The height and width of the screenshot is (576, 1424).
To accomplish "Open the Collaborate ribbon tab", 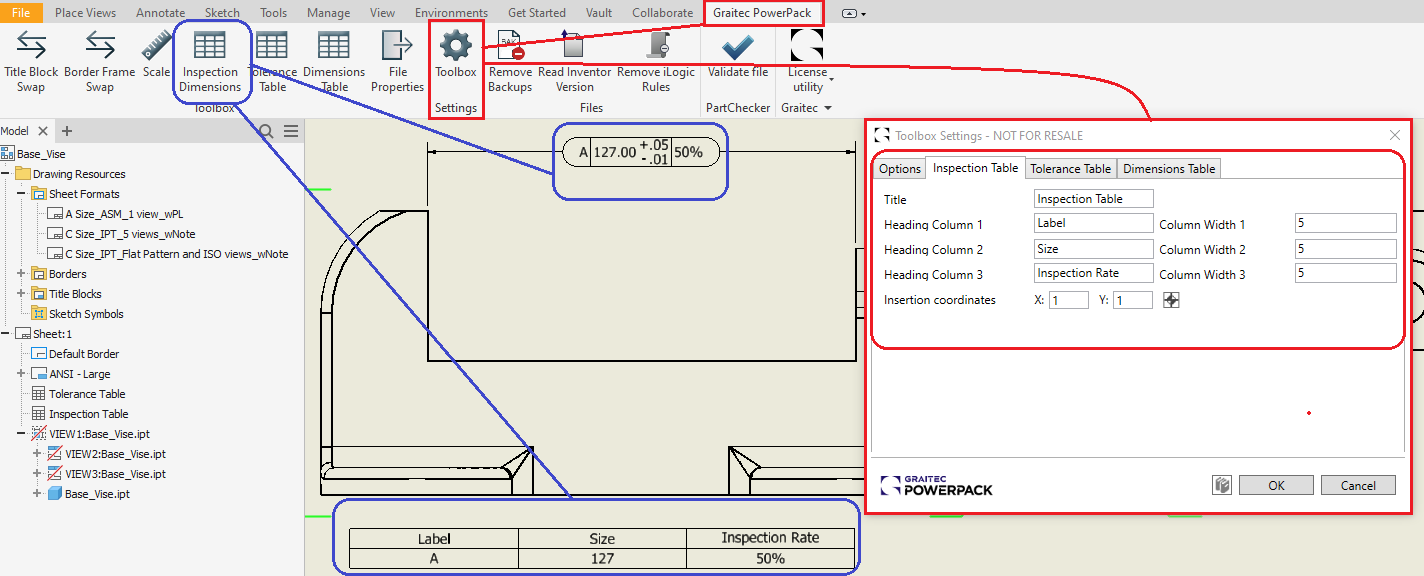I will click(x=662, y=13).
